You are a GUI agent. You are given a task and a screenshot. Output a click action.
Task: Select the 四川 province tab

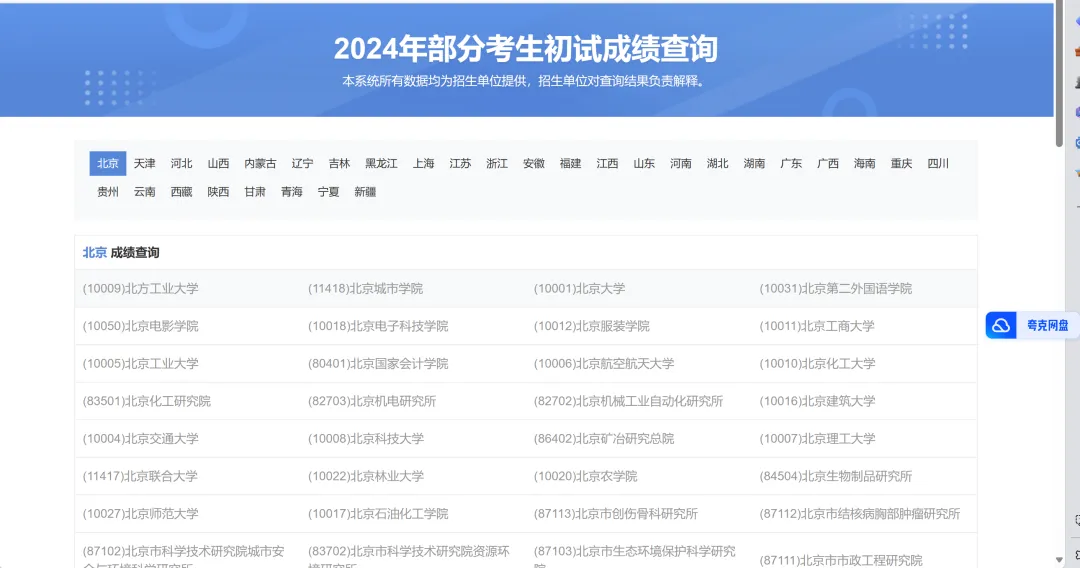tap(938, 163)
